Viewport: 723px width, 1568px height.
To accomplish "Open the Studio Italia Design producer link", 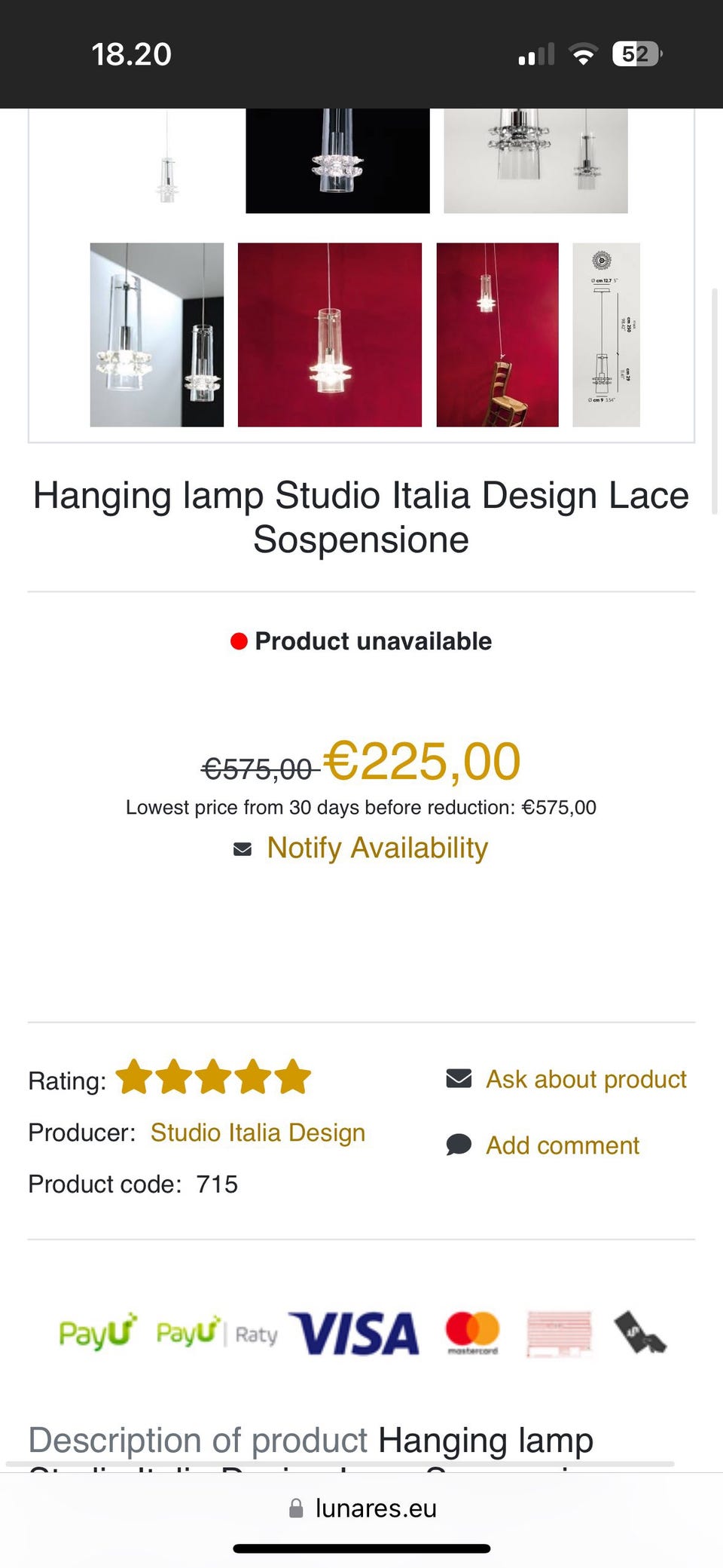I will [x=258, y=1132].
